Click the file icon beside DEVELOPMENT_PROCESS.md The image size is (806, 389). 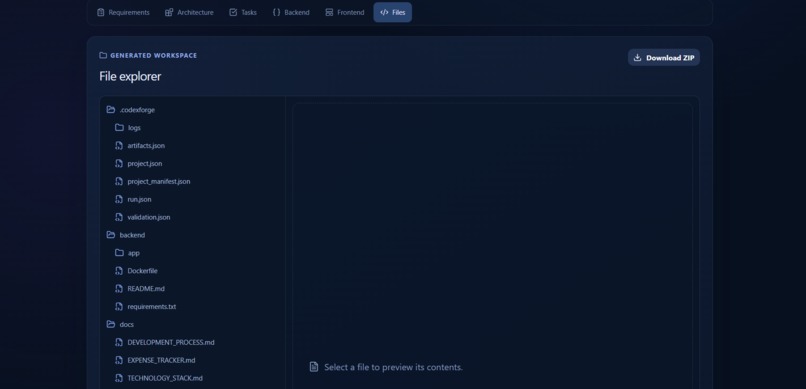(x=119, y=342)
